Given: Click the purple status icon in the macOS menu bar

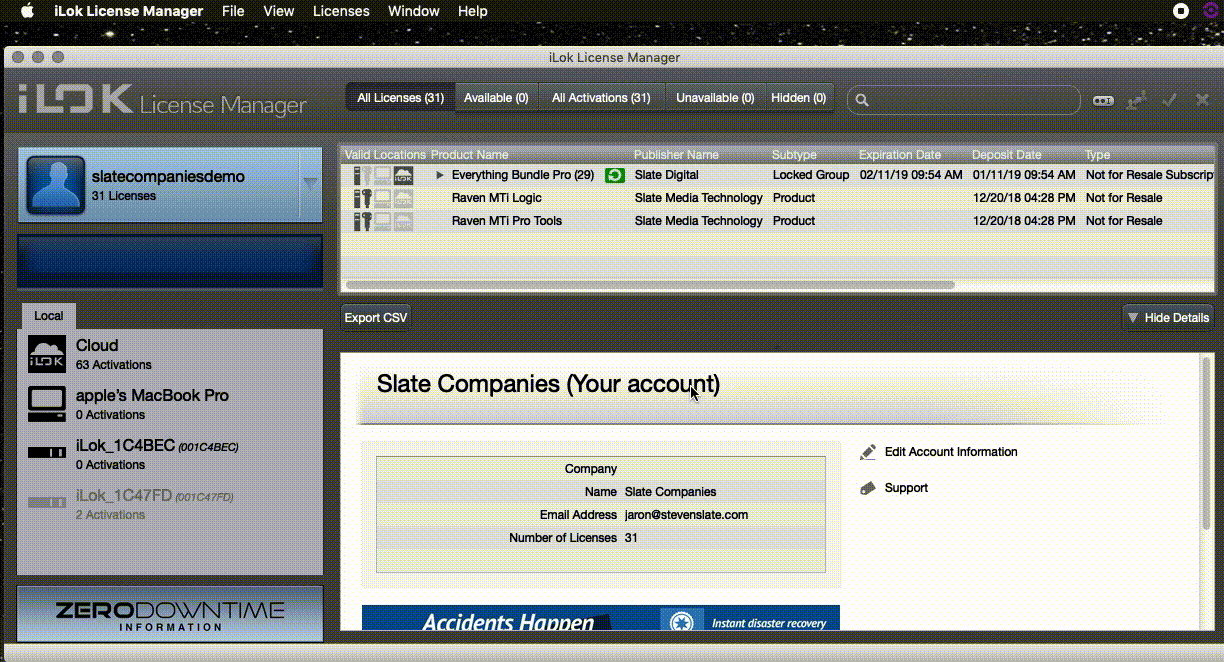Looking at the screenshot, I should click(1213, 11).
